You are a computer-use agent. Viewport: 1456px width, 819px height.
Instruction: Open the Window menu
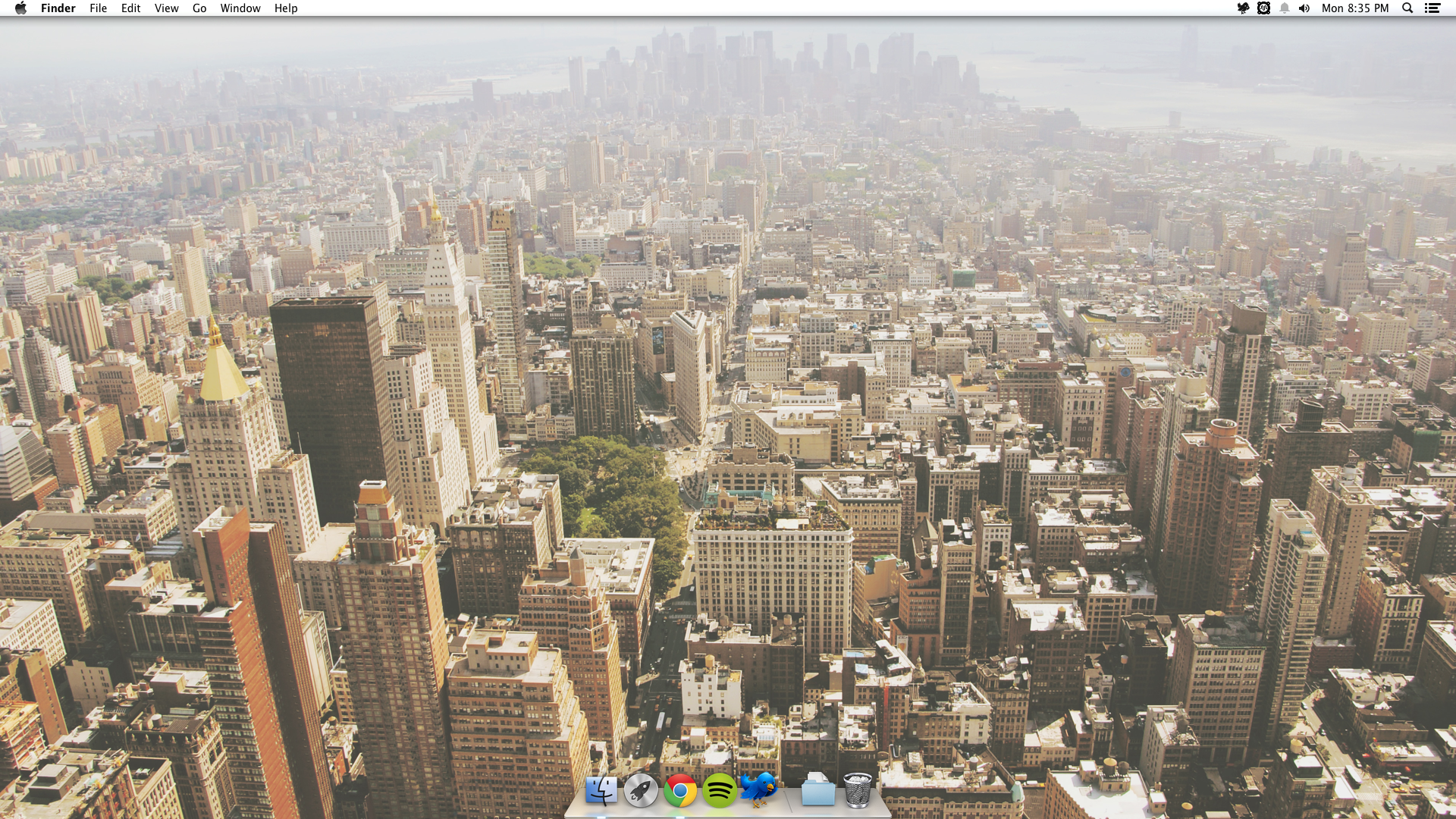pos(240,8)
